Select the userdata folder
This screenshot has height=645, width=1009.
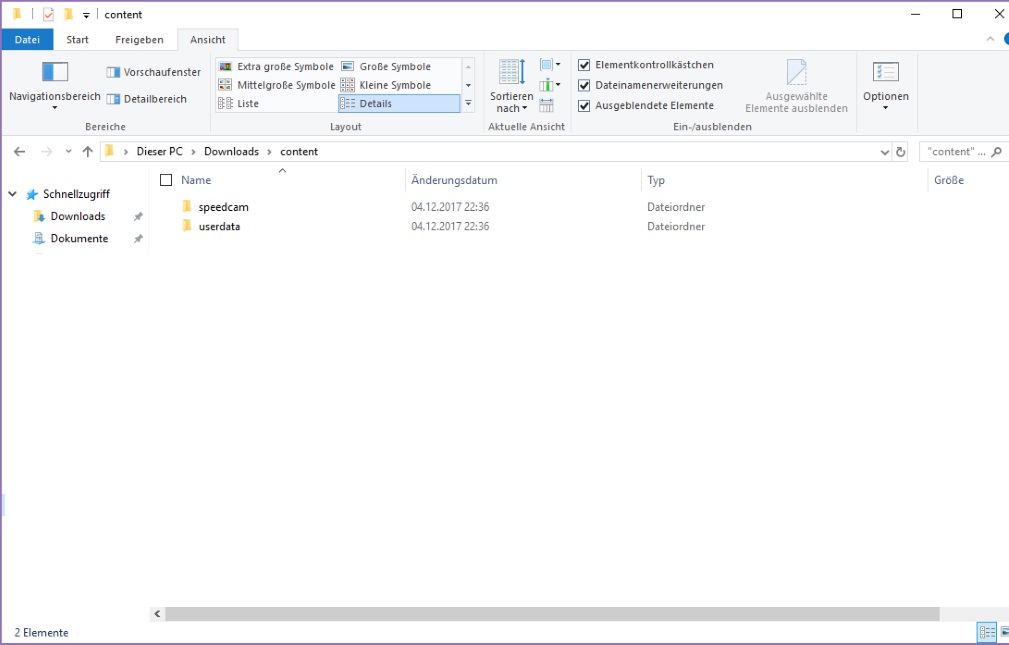point(219,227)
